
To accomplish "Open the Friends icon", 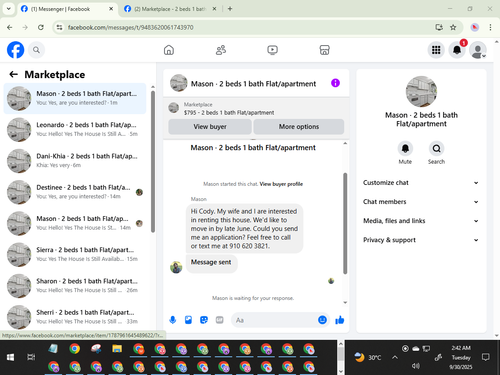I will pyautogui.click(x=221, y=50).
